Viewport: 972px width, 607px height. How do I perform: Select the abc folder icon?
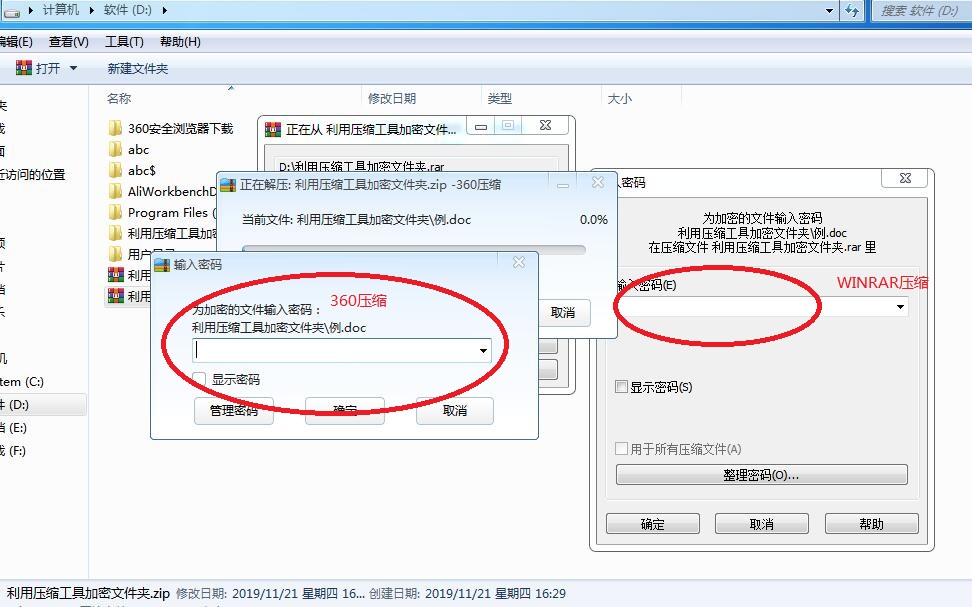pos(115,149)
